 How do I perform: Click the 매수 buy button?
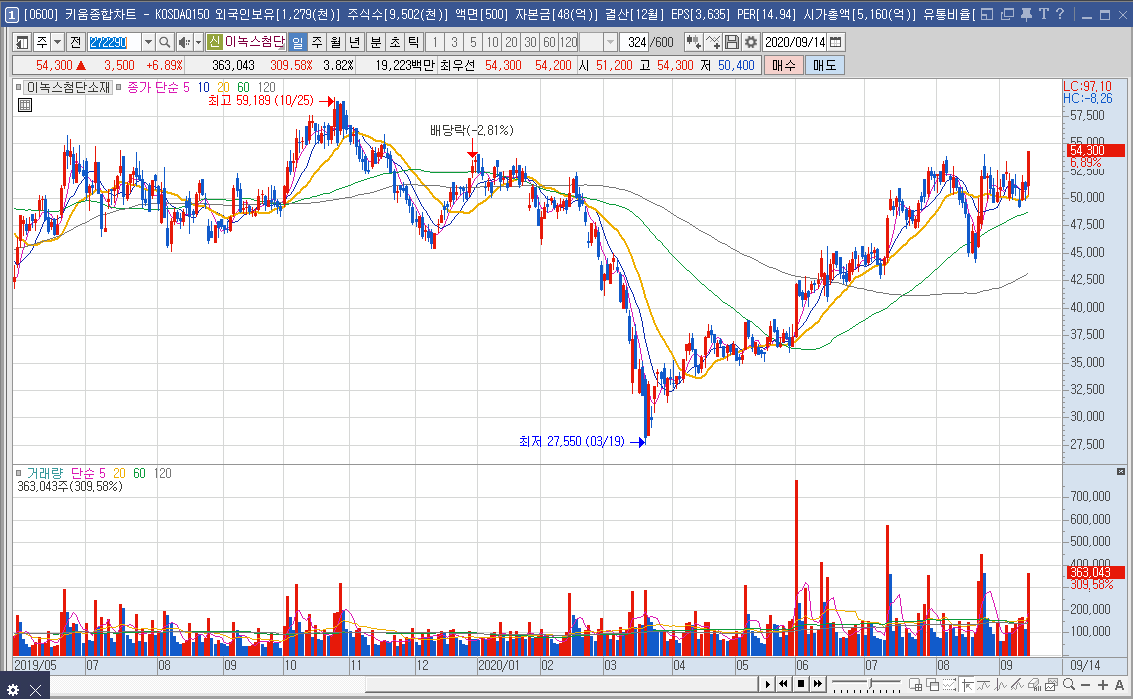(x=784, y=65)
